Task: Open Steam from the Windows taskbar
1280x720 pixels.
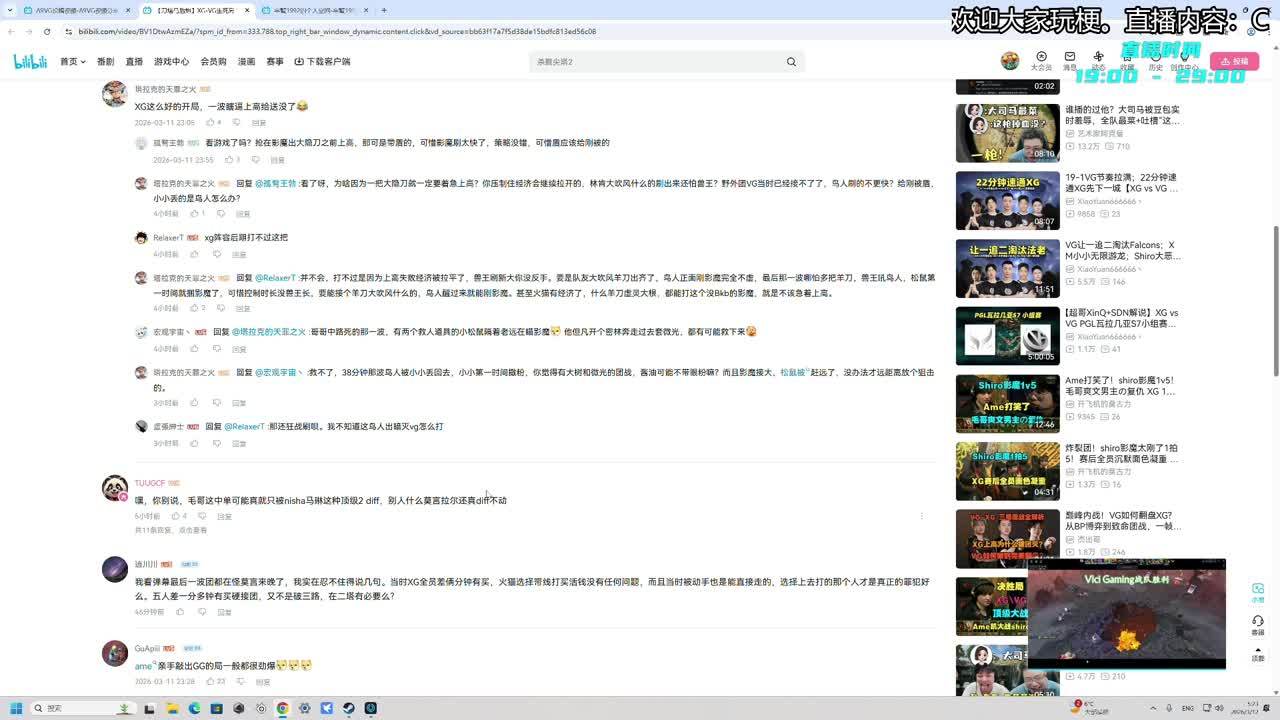Action: 348,708
